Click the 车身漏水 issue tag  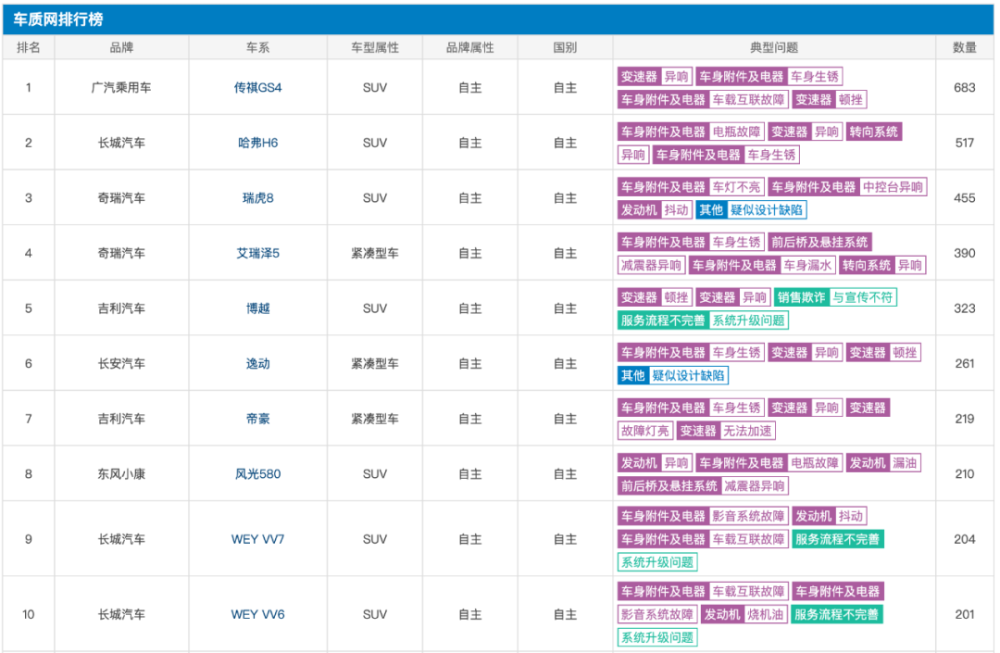tap(807, 265)
